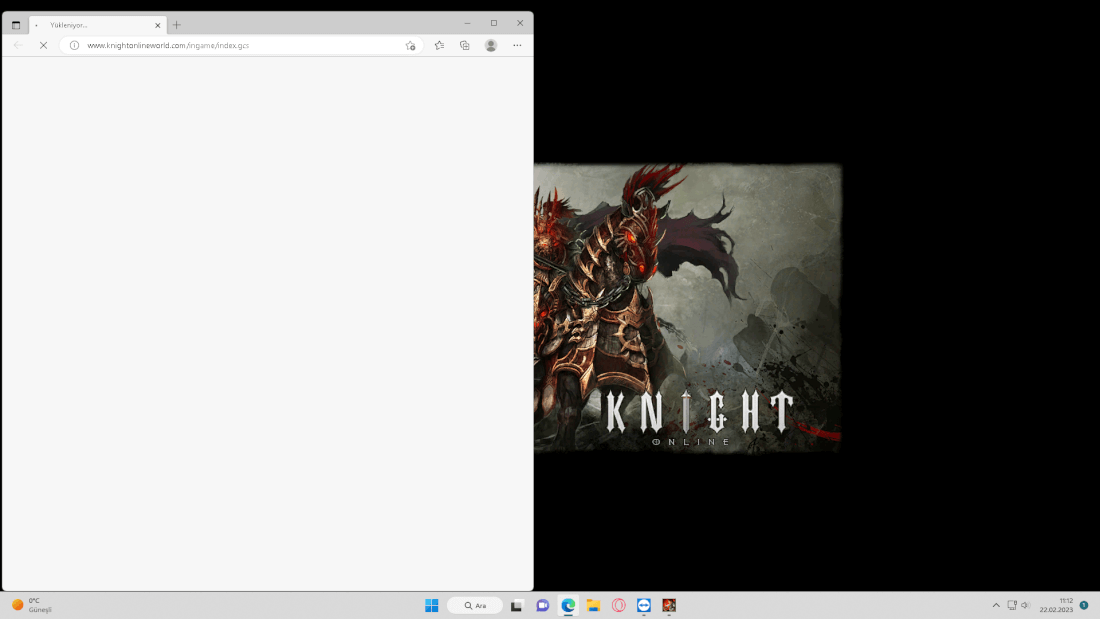Screen dimensions: 1100x619
Task: Click the knightonlineworld.com address bar
Action: click(240, 45)
